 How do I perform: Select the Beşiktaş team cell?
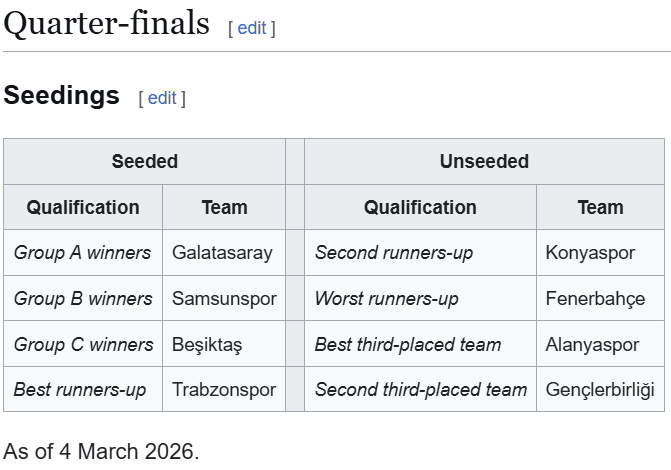[207, 345]
